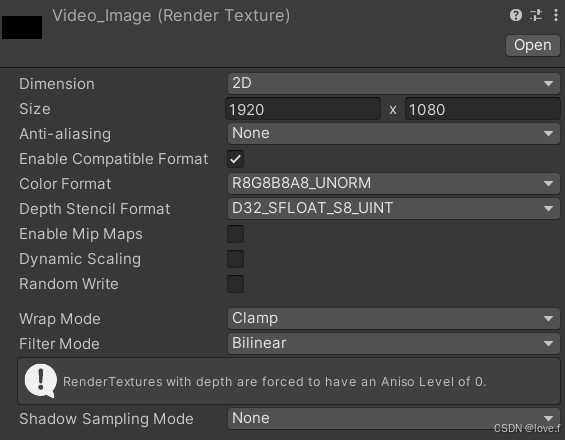
Task: Open the preset selector sliders icon
Action: (x=536, y=15)
